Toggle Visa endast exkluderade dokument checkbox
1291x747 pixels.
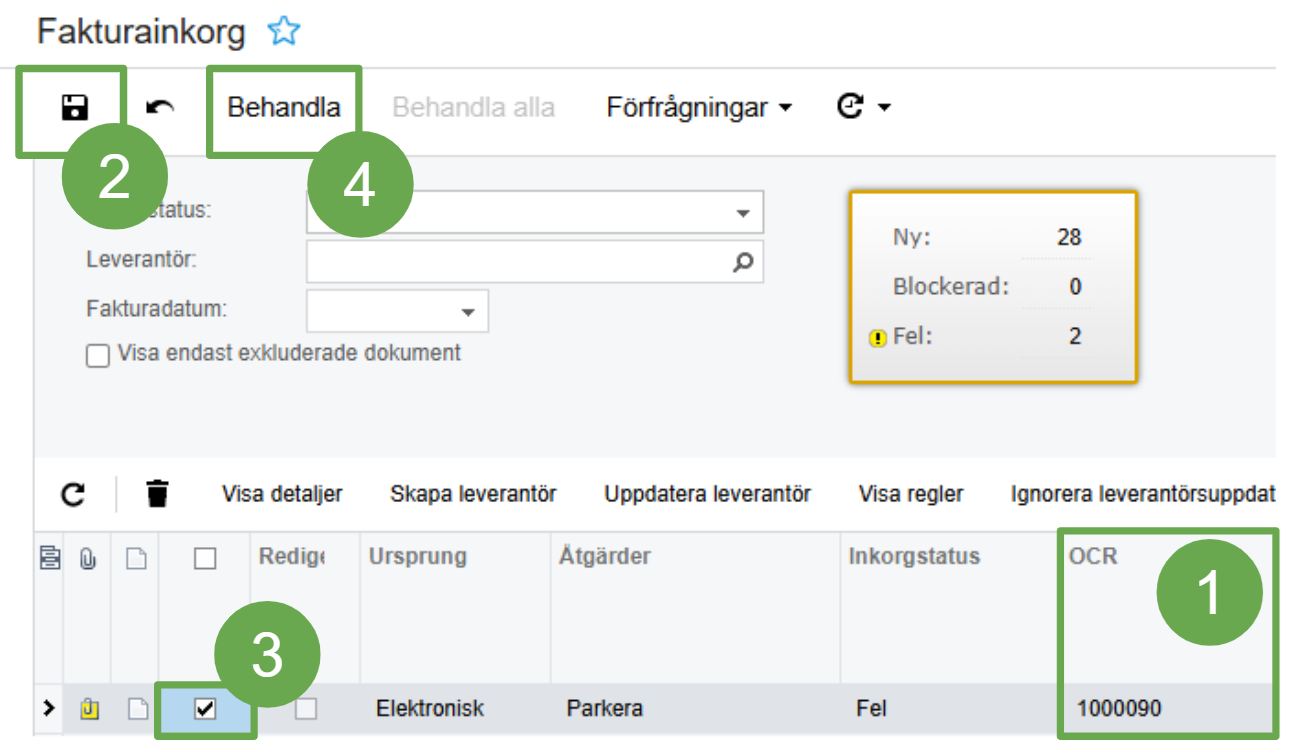(98, 355)
